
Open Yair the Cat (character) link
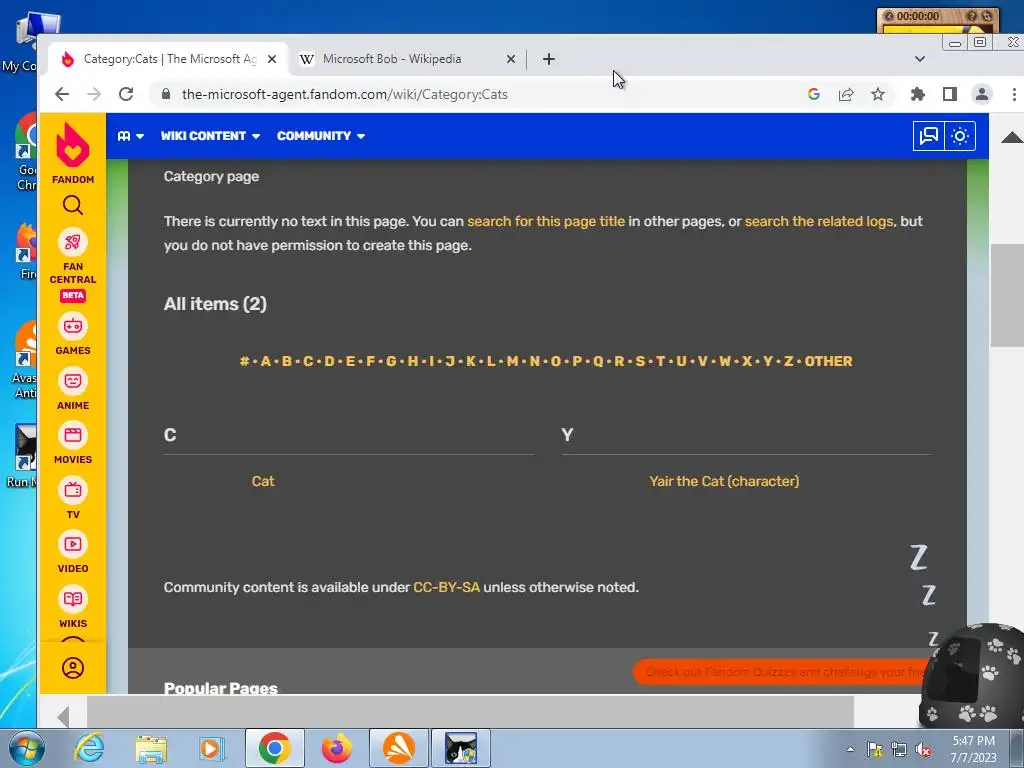[724, 481]
